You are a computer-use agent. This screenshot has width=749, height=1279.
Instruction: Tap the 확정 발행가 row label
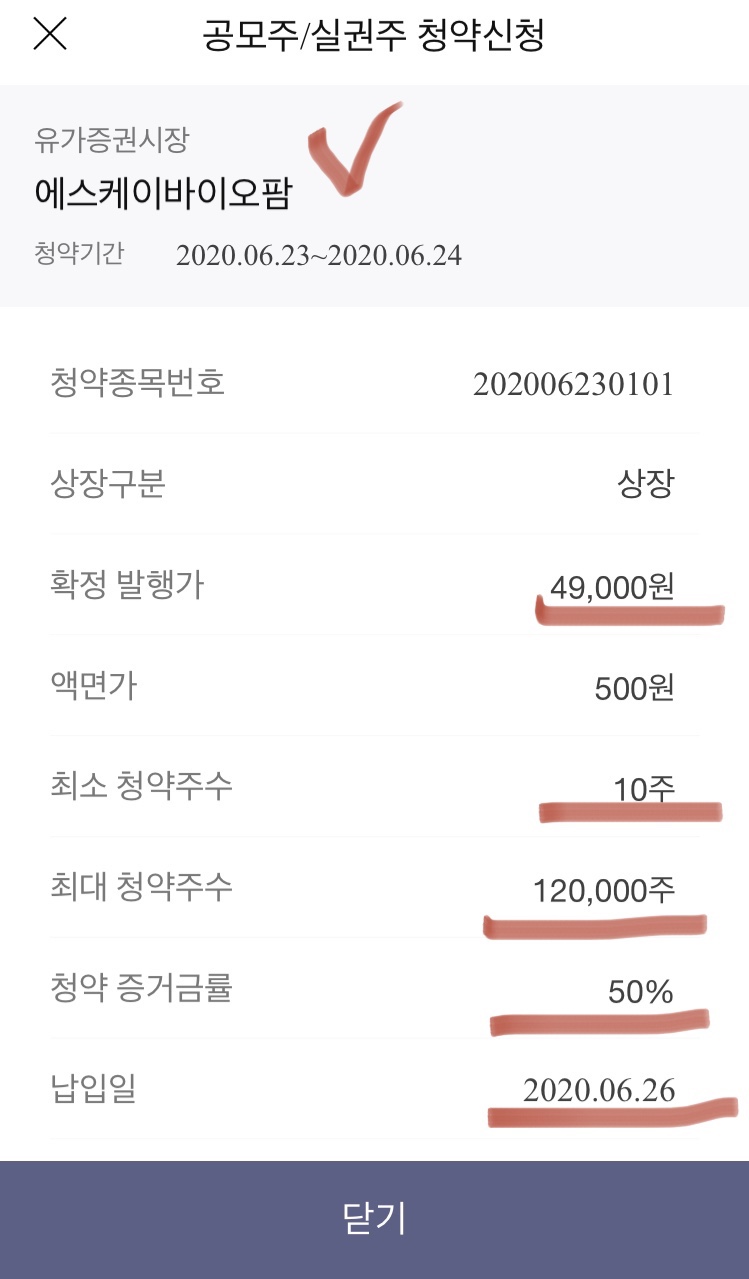[127, 585]
